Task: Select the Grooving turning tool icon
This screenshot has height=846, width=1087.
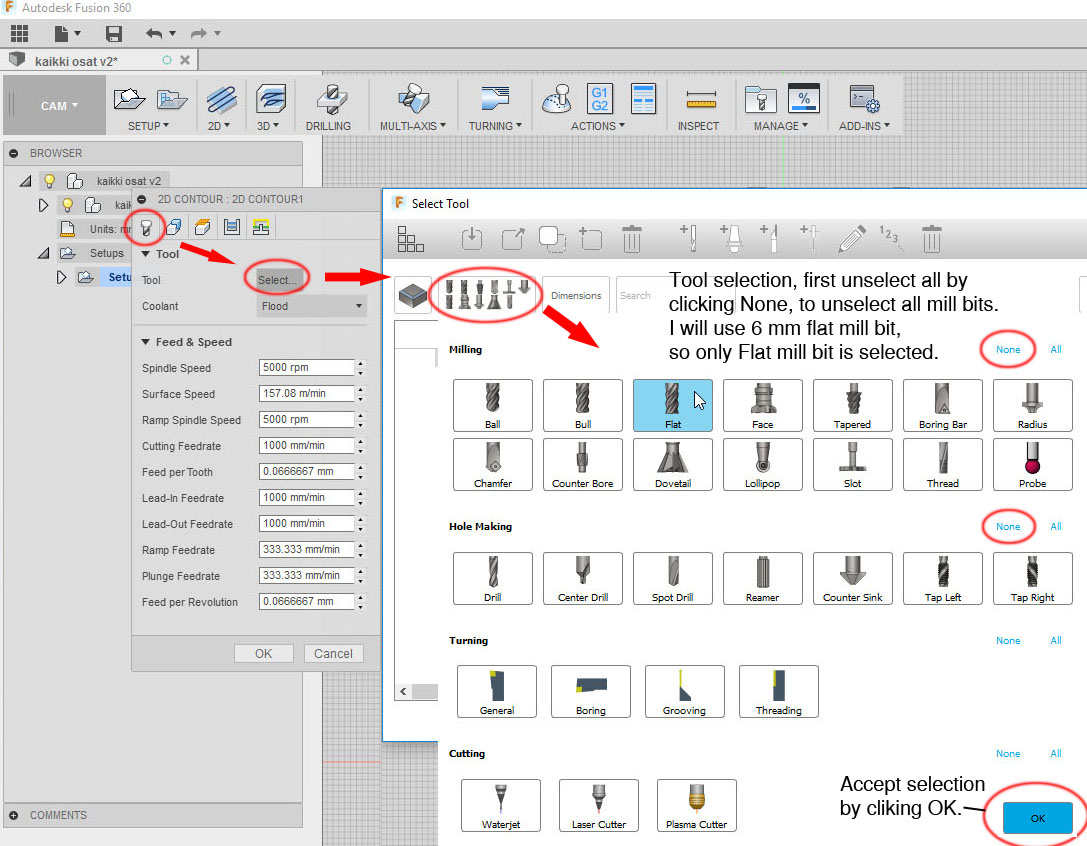Action: (684, 691)
